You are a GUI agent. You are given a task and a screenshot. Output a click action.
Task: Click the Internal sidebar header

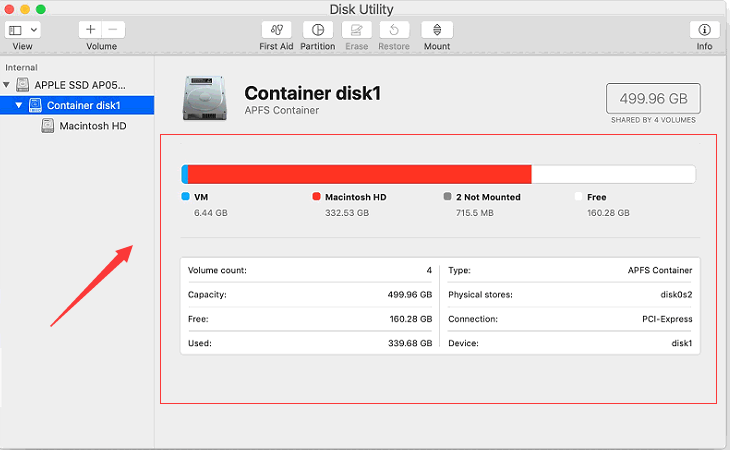(21, 67)
